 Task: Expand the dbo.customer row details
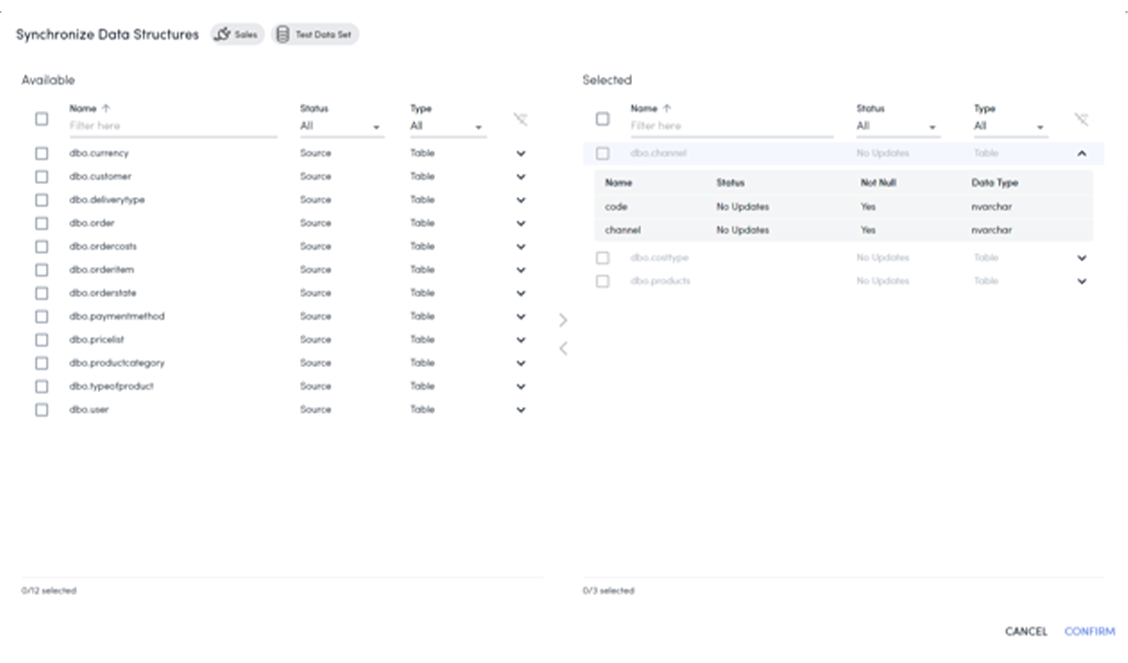[521, 177]
